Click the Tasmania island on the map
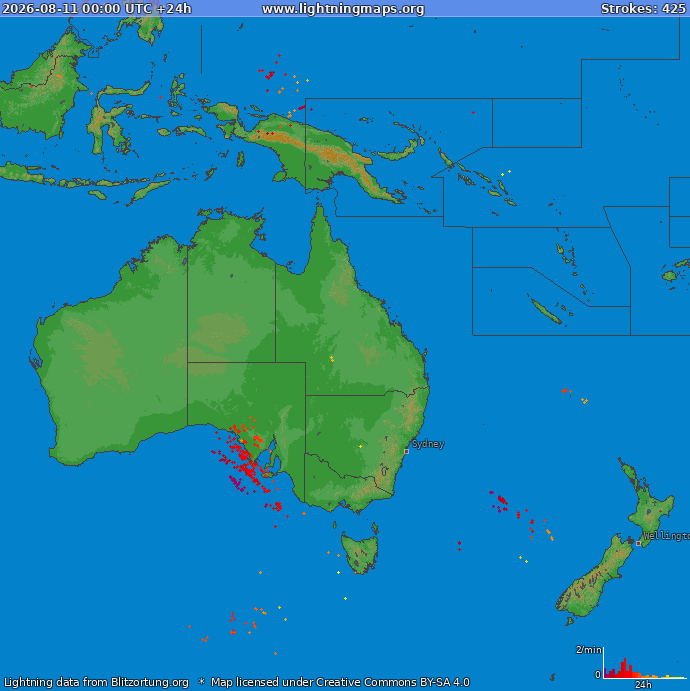 tap(360, 553)
